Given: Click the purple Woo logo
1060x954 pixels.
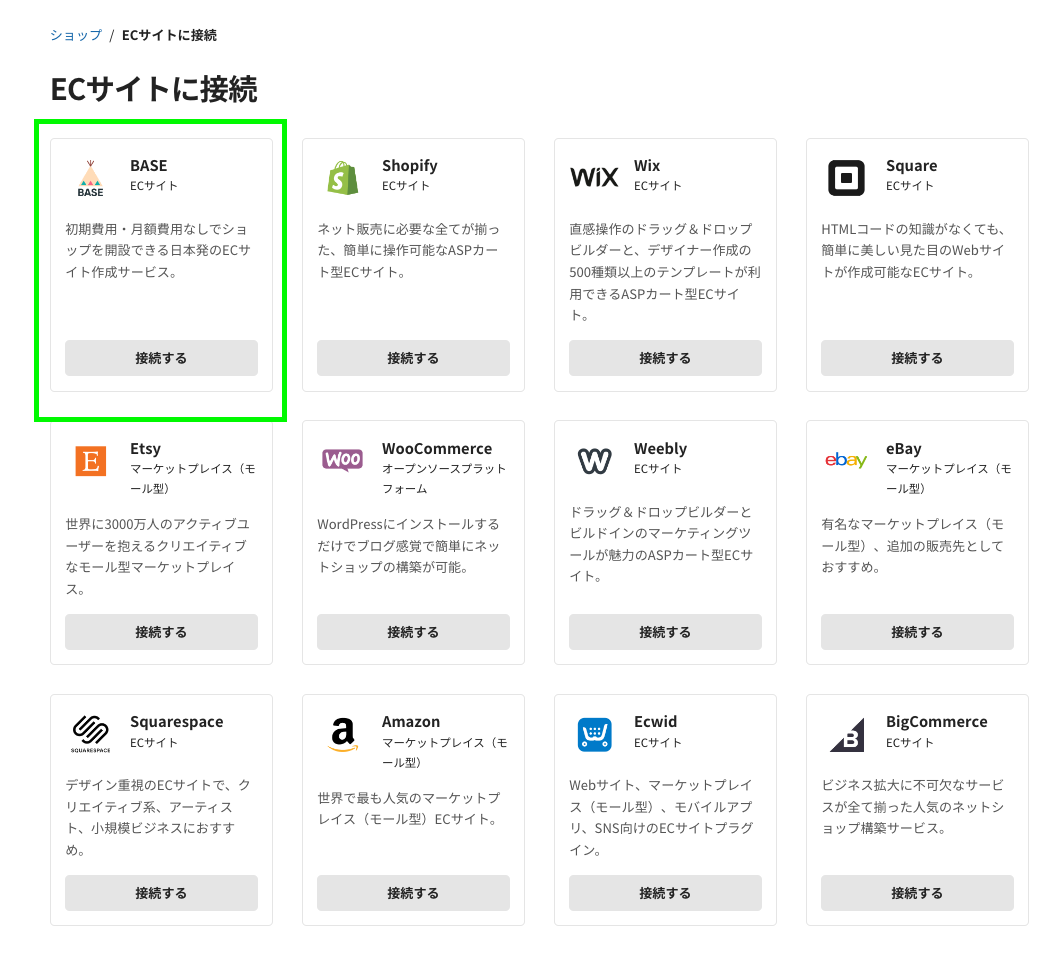Looking at the screenshot, I should [343, 460].
